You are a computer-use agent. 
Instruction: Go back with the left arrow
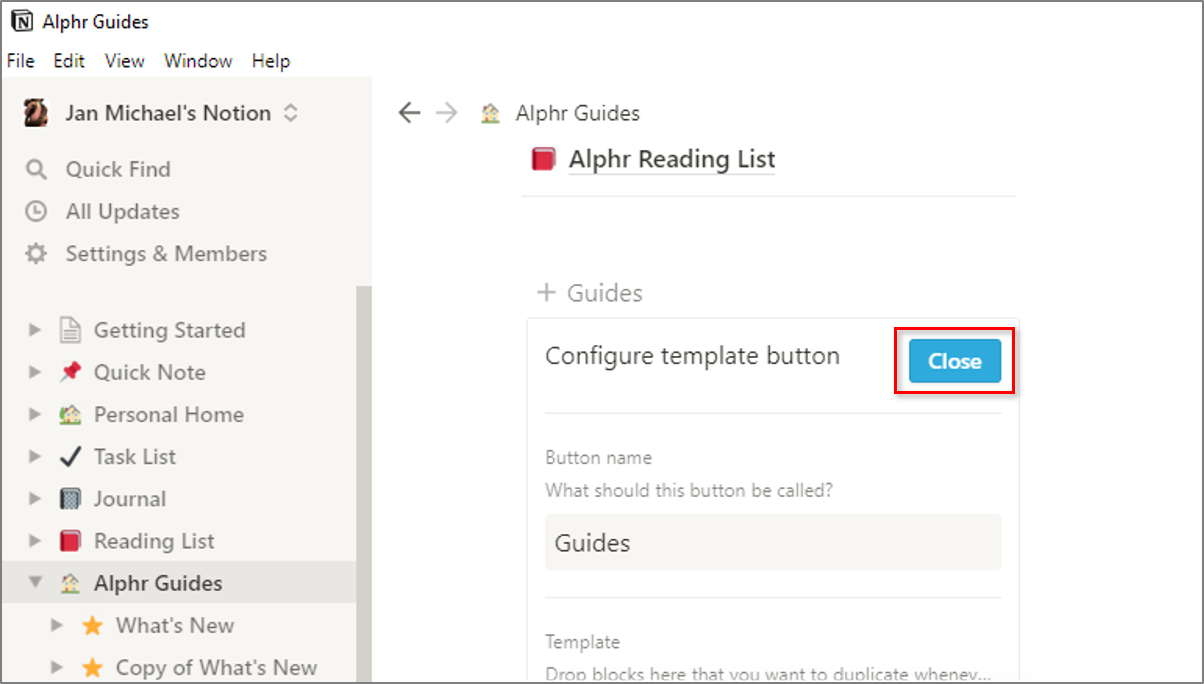point(409,113)
